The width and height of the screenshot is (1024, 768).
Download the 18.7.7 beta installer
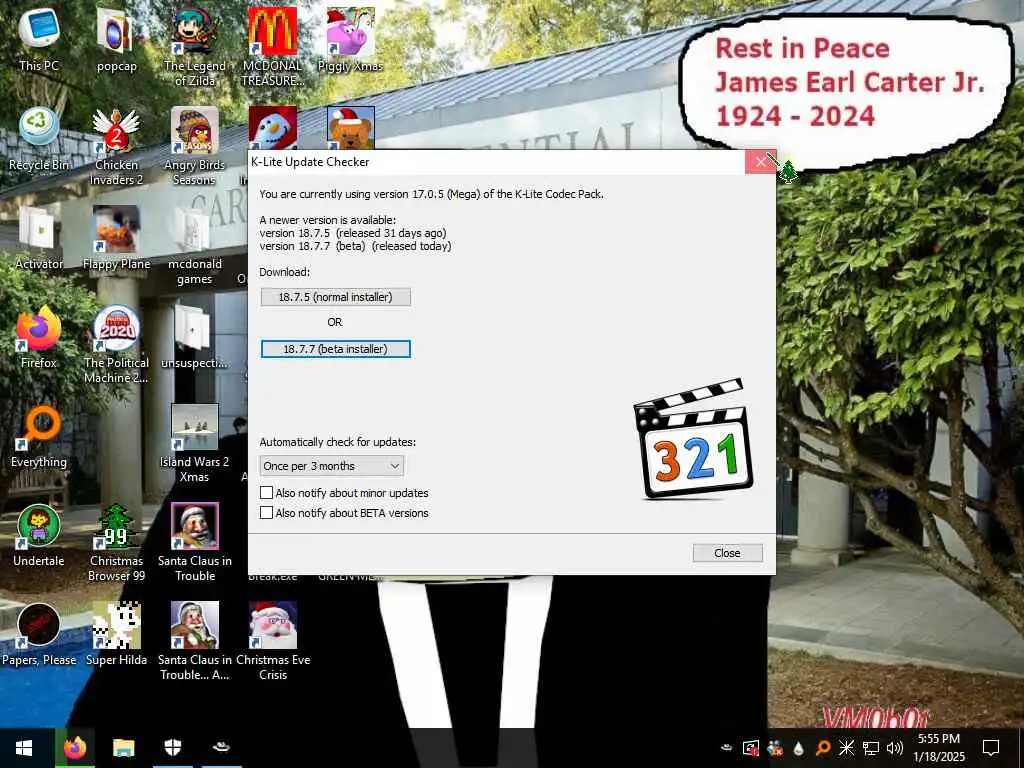coord(336,349)
